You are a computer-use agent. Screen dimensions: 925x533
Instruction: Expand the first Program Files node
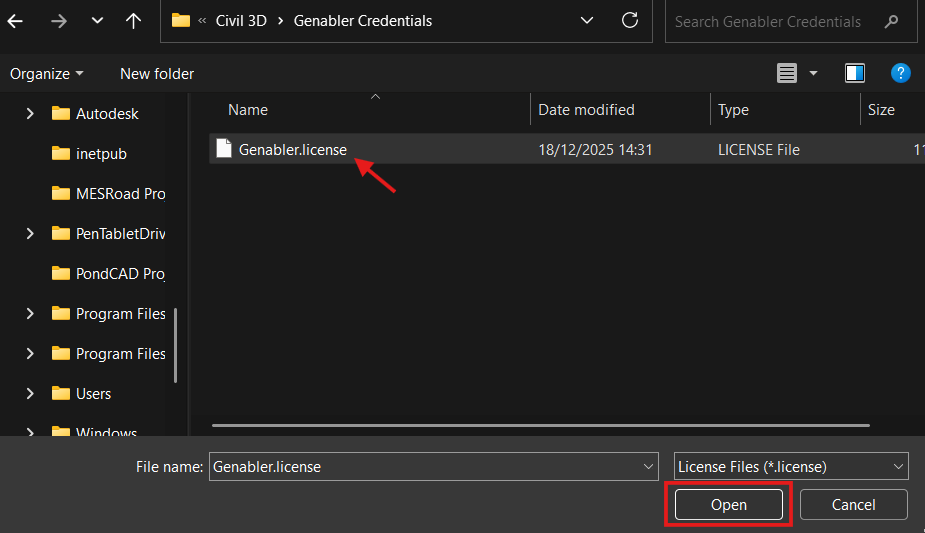pyautogui.click(x=29, y=314)
